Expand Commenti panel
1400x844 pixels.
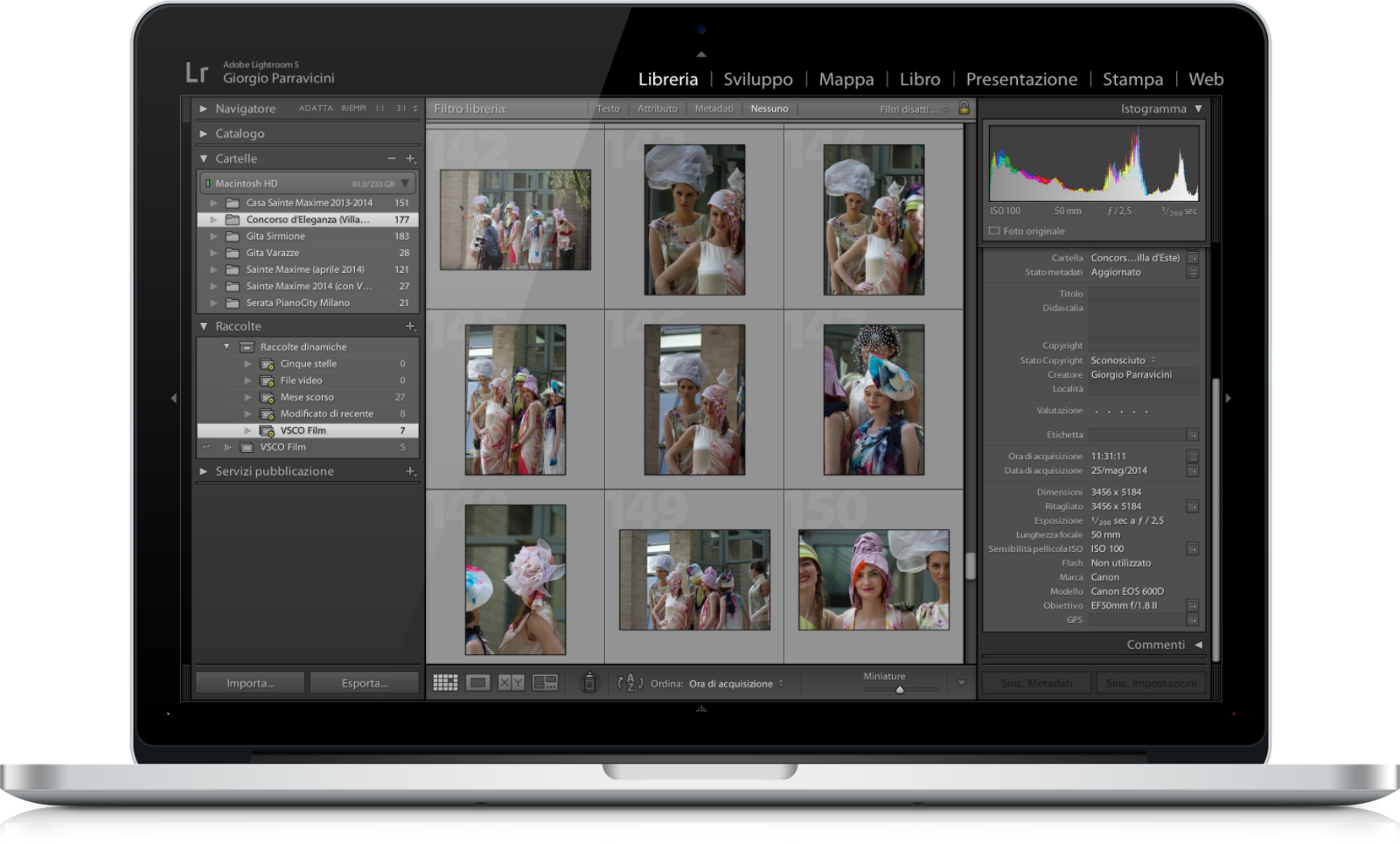click(x=1198, y=645)
